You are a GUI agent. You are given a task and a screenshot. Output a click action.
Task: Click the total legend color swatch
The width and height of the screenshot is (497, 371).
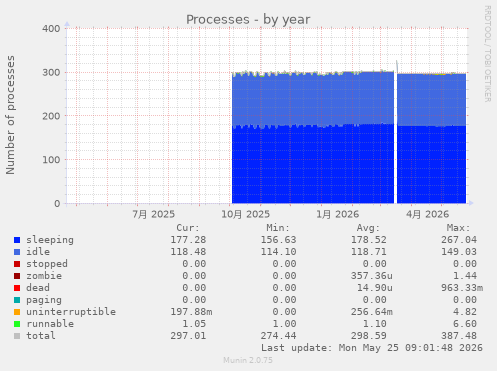[17, 336]
